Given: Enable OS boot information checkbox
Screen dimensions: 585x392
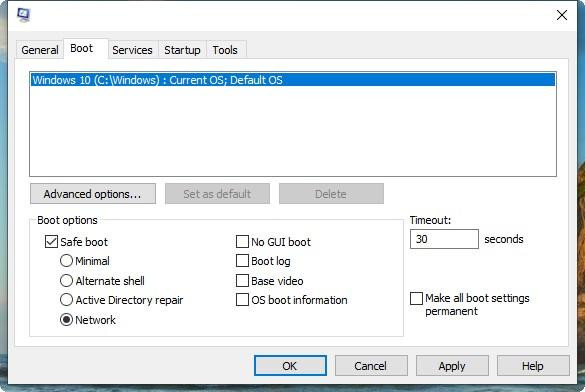Looking at the screenshot, I should pos(242,300).
